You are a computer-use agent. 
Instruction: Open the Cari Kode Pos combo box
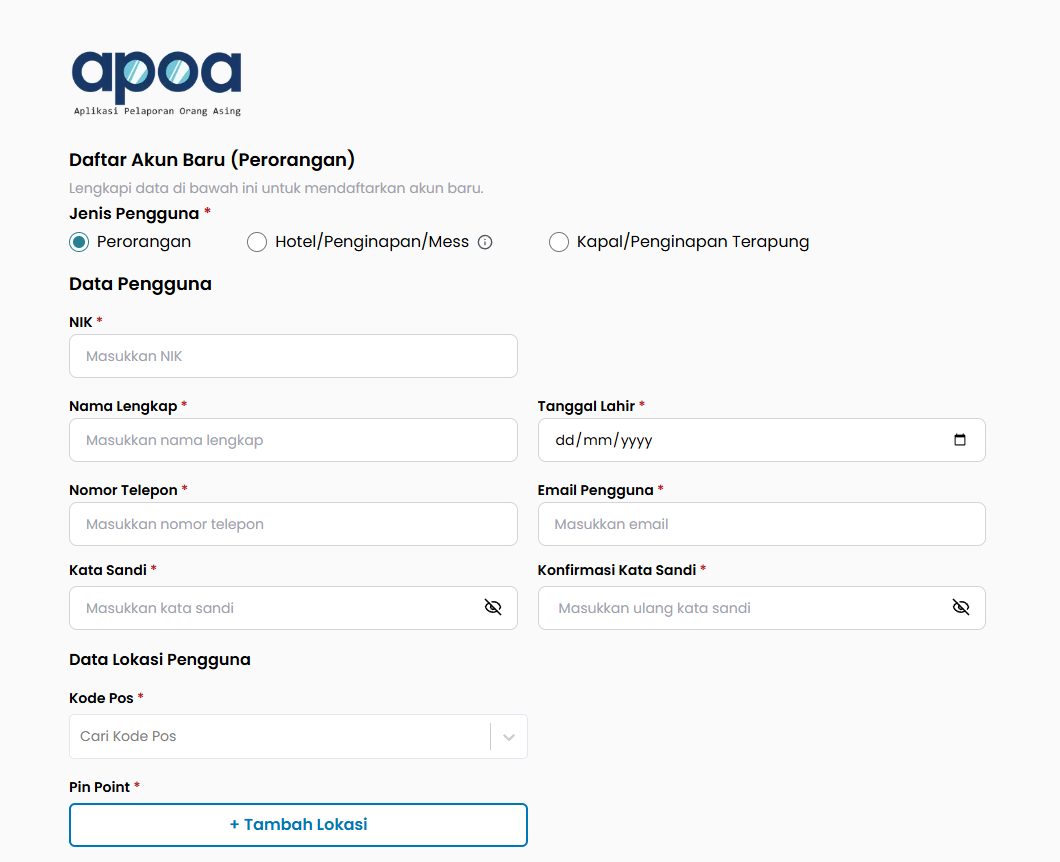(280, 737)
